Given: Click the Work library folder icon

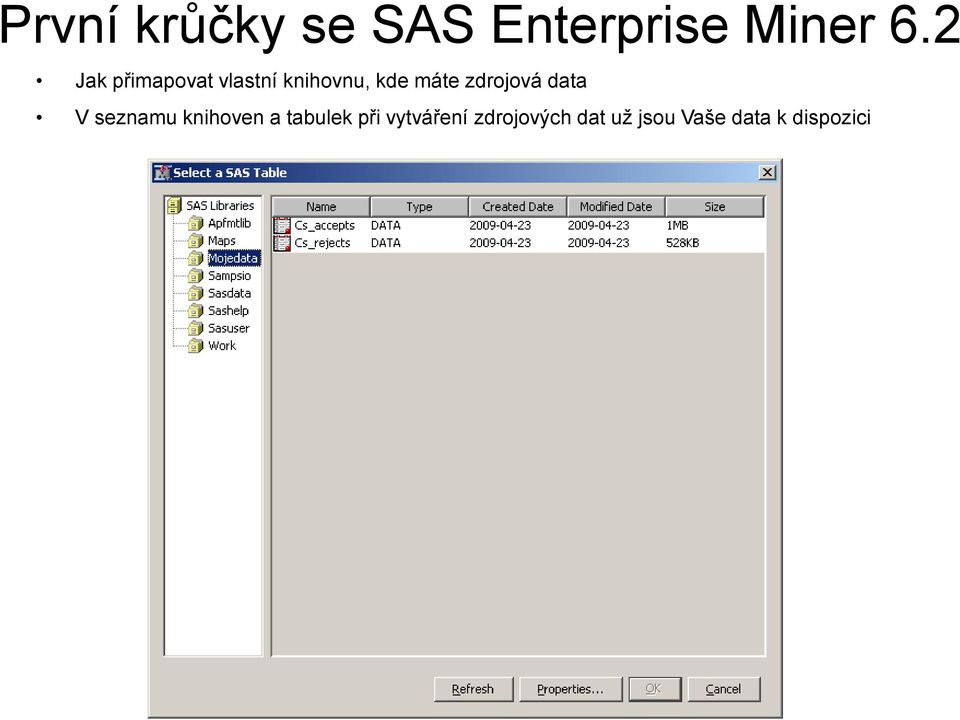Looking at the screenshot, I should pyautogui.click(x=195, y=346).
